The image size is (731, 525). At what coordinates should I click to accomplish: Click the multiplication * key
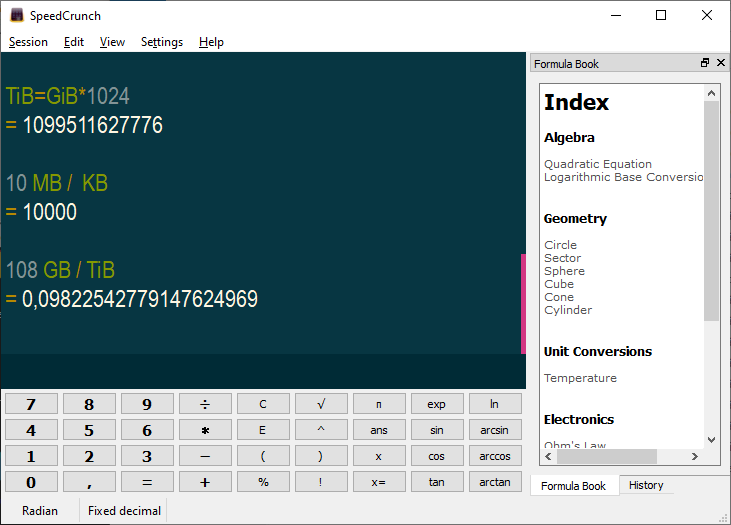click(205, 430)
